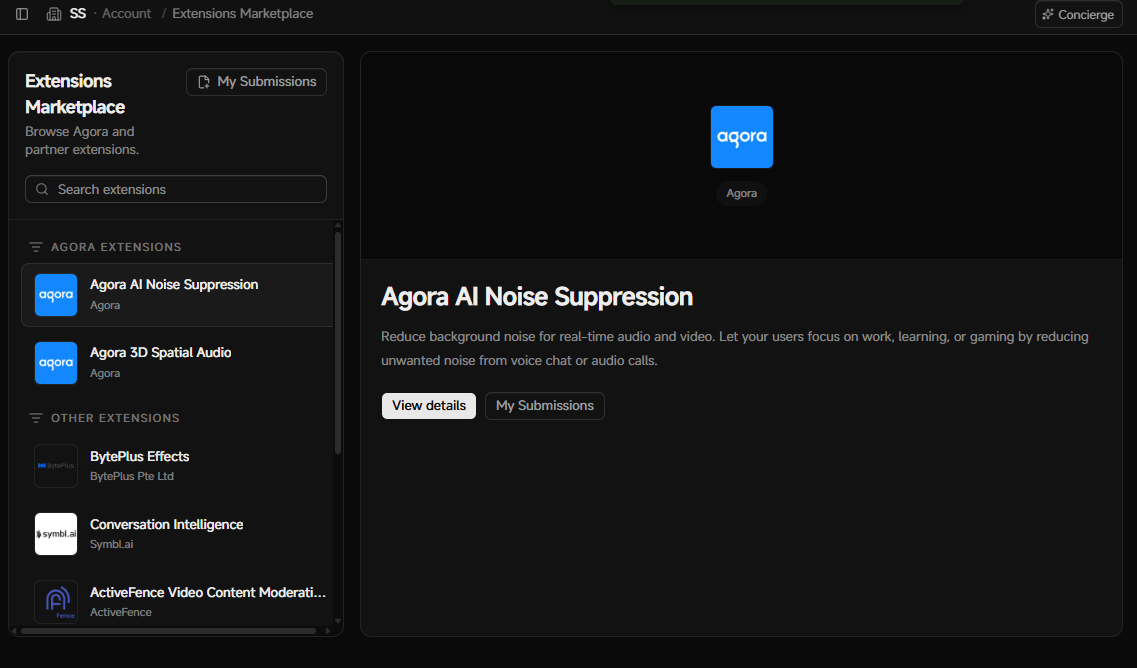Select Extensions Marketplace breadcrumb

[242, 14]
